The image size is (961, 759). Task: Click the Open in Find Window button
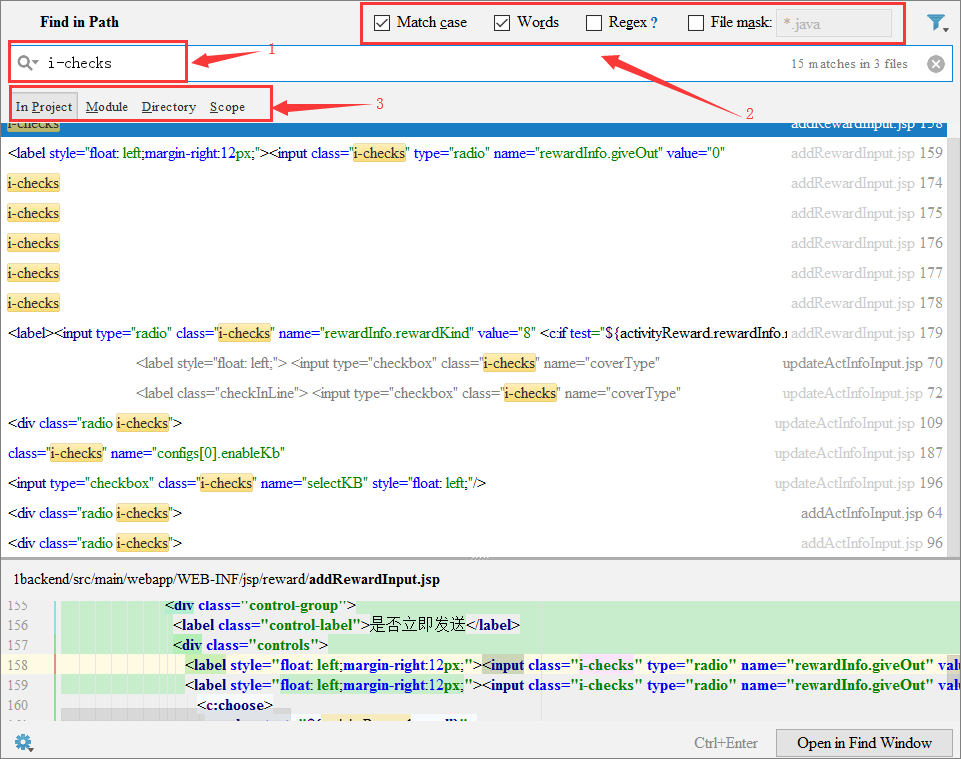tap(864, 743)
